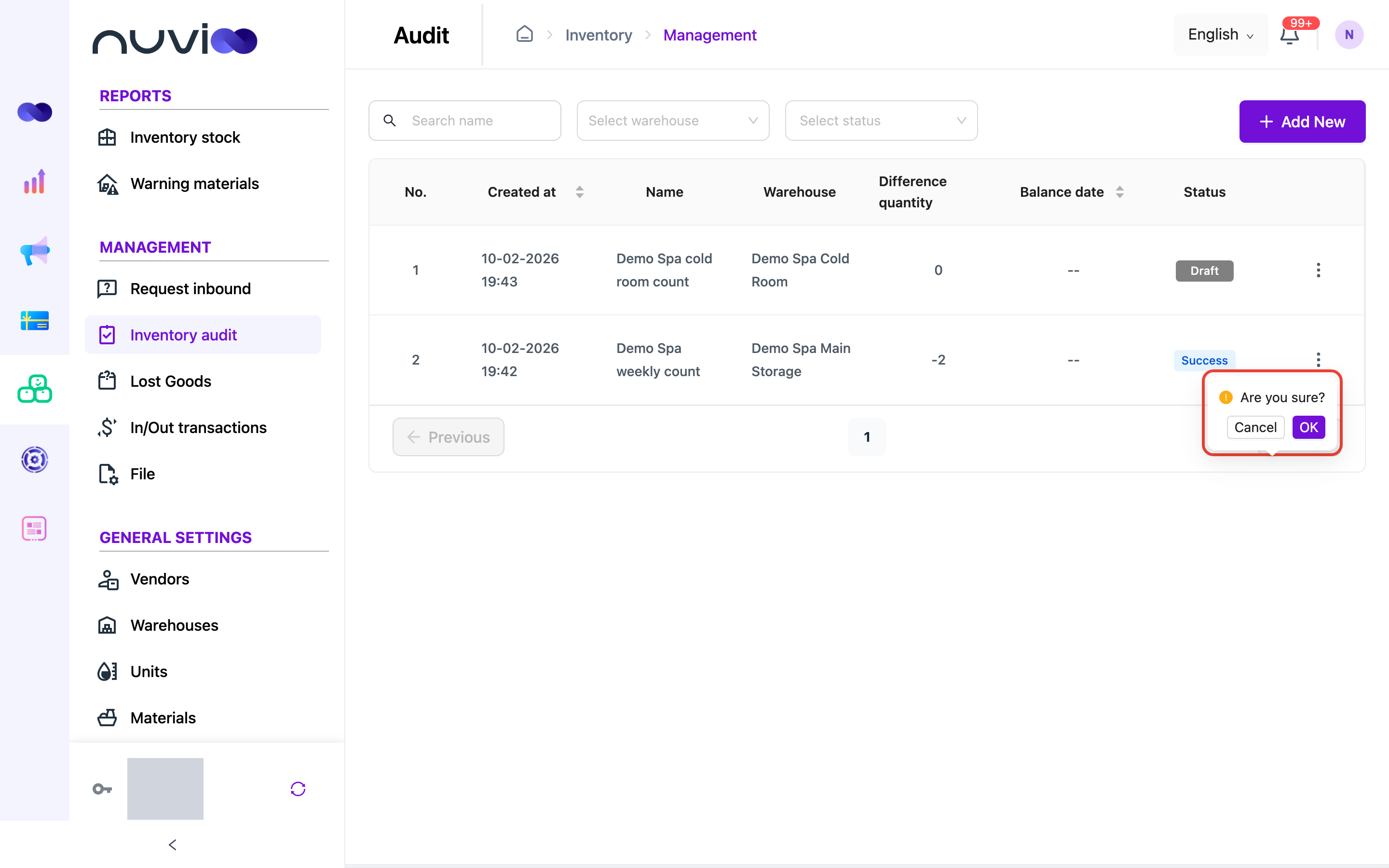Open the settings gear module icon
The image size is (1389, 868).
click(x=34, y=459)
